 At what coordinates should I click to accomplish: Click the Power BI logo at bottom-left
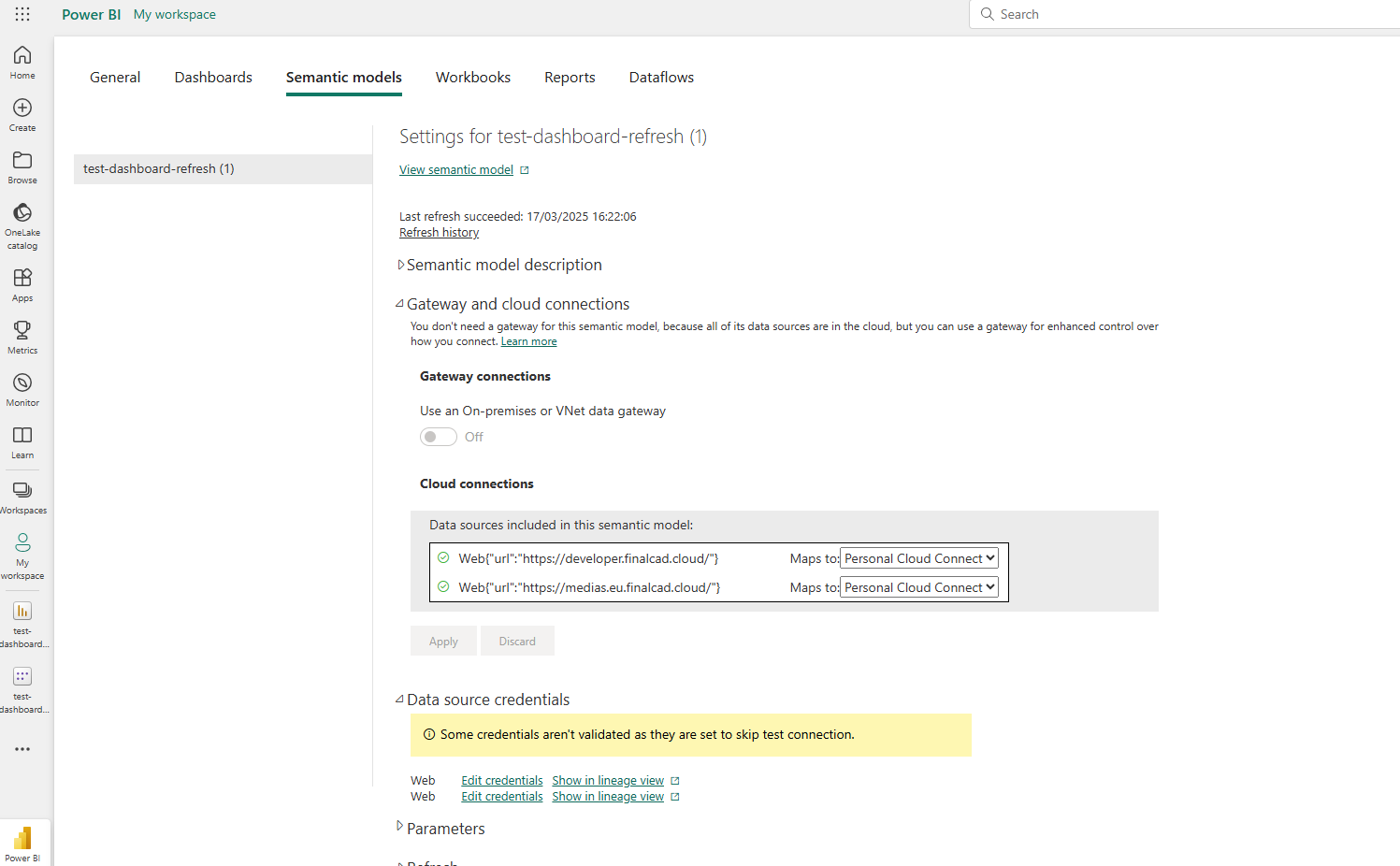point(22,843)
